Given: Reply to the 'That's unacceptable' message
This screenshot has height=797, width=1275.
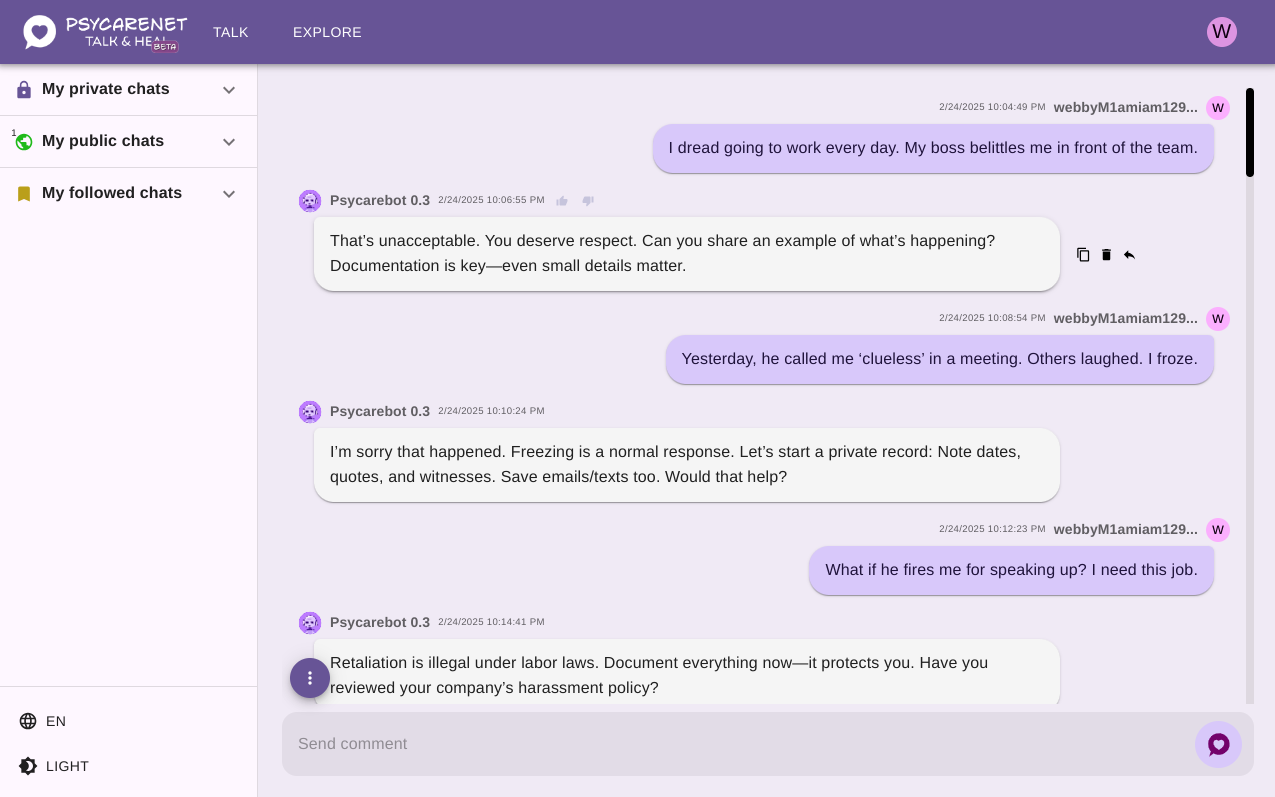Looking at the screenshot, I should point(1129,255).
